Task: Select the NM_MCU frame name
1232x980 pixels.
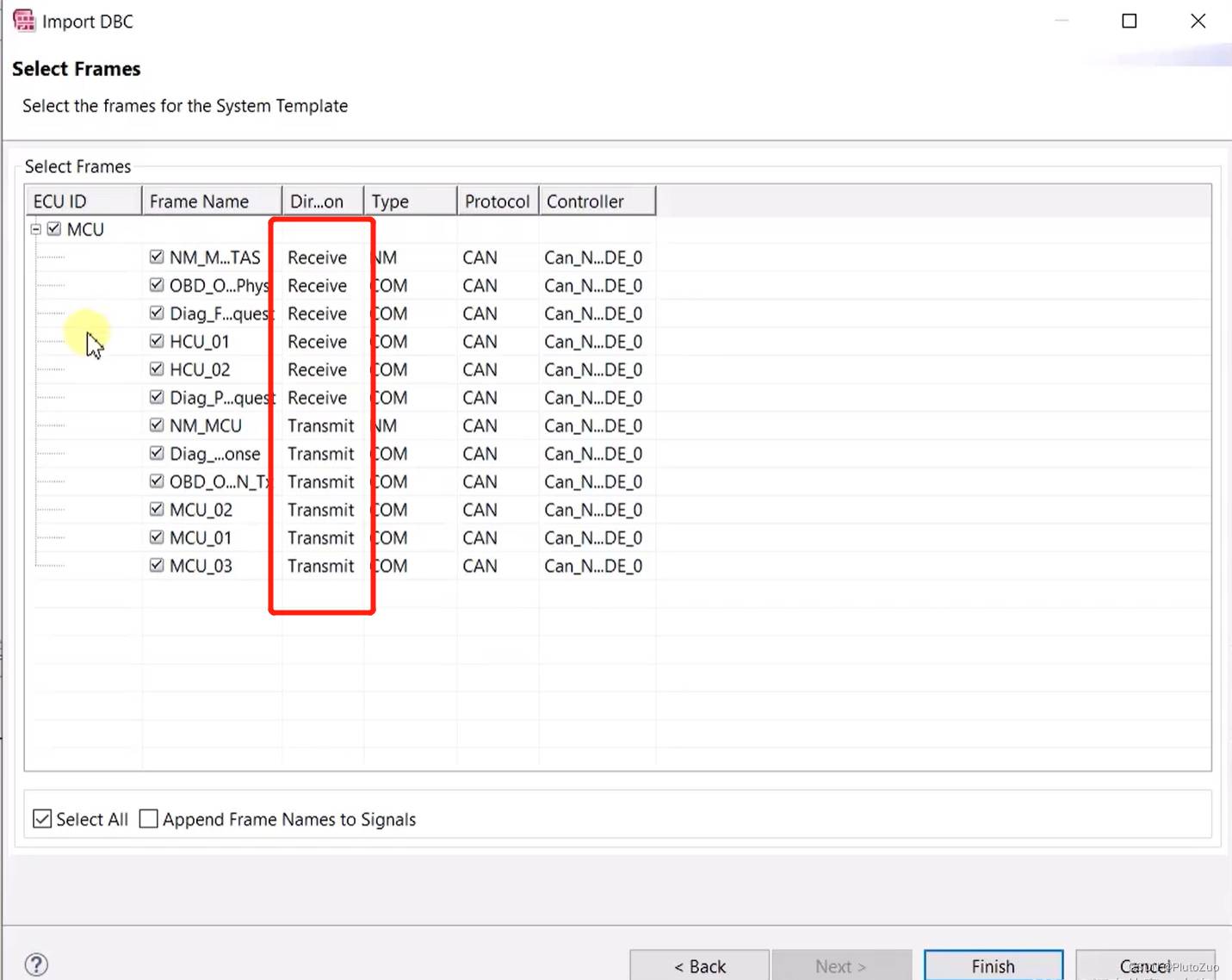Action: 206,425
